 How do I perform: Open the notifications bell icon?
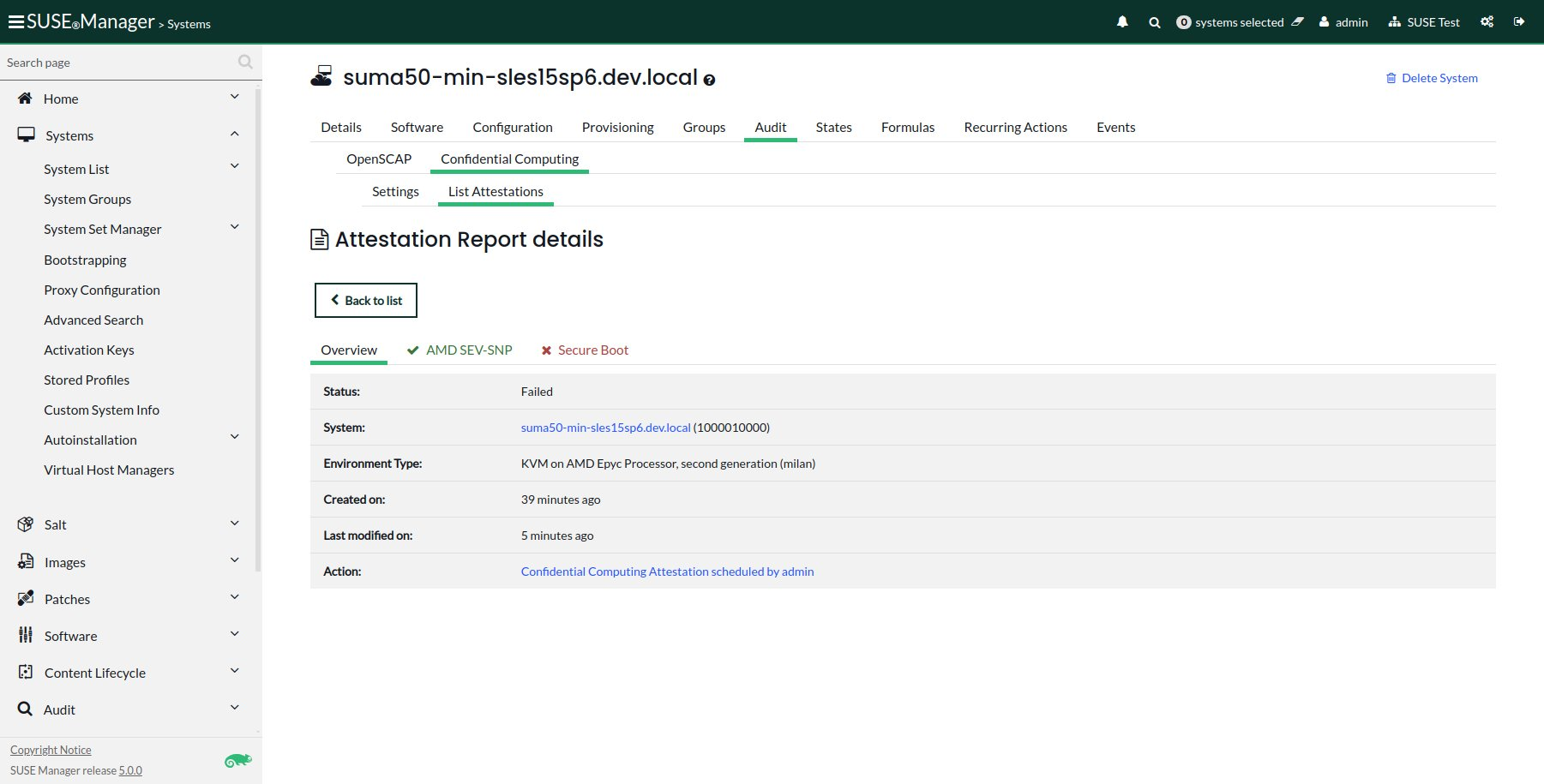click(x=1122, y=22)
